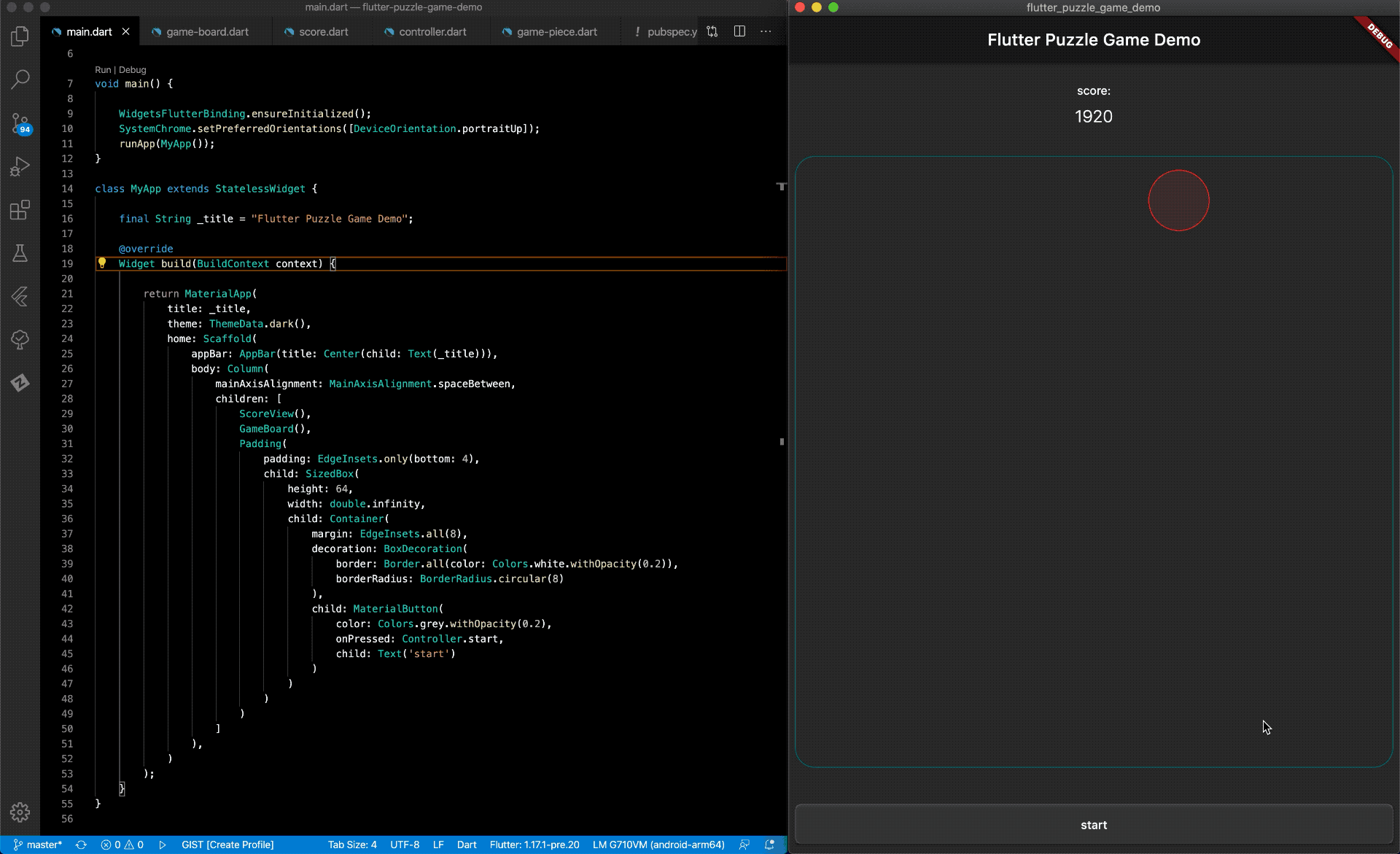
Task: Click the lightbulb quick-fix icon
Action: click(102, 263)
